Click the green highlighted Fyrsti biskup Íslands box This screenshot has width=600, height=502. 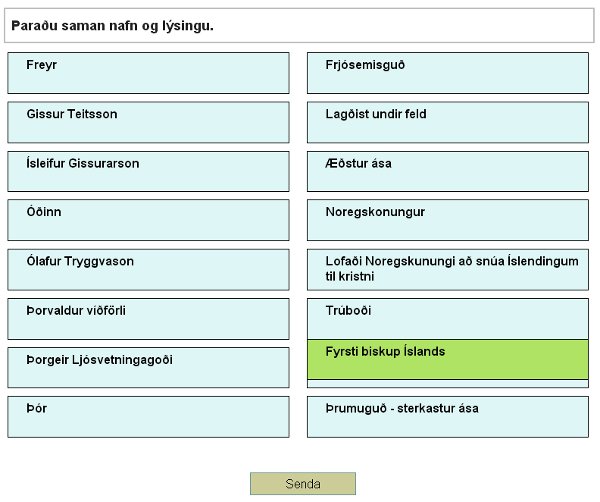pos(448,359)
